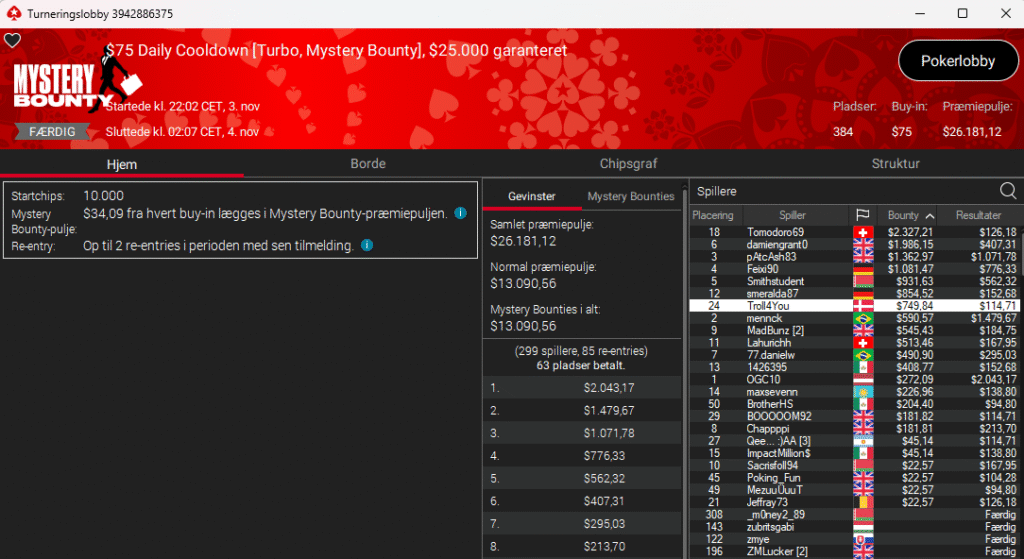Sort by the Spiller column header
The image size is (1024, 559).
(792, 215)
